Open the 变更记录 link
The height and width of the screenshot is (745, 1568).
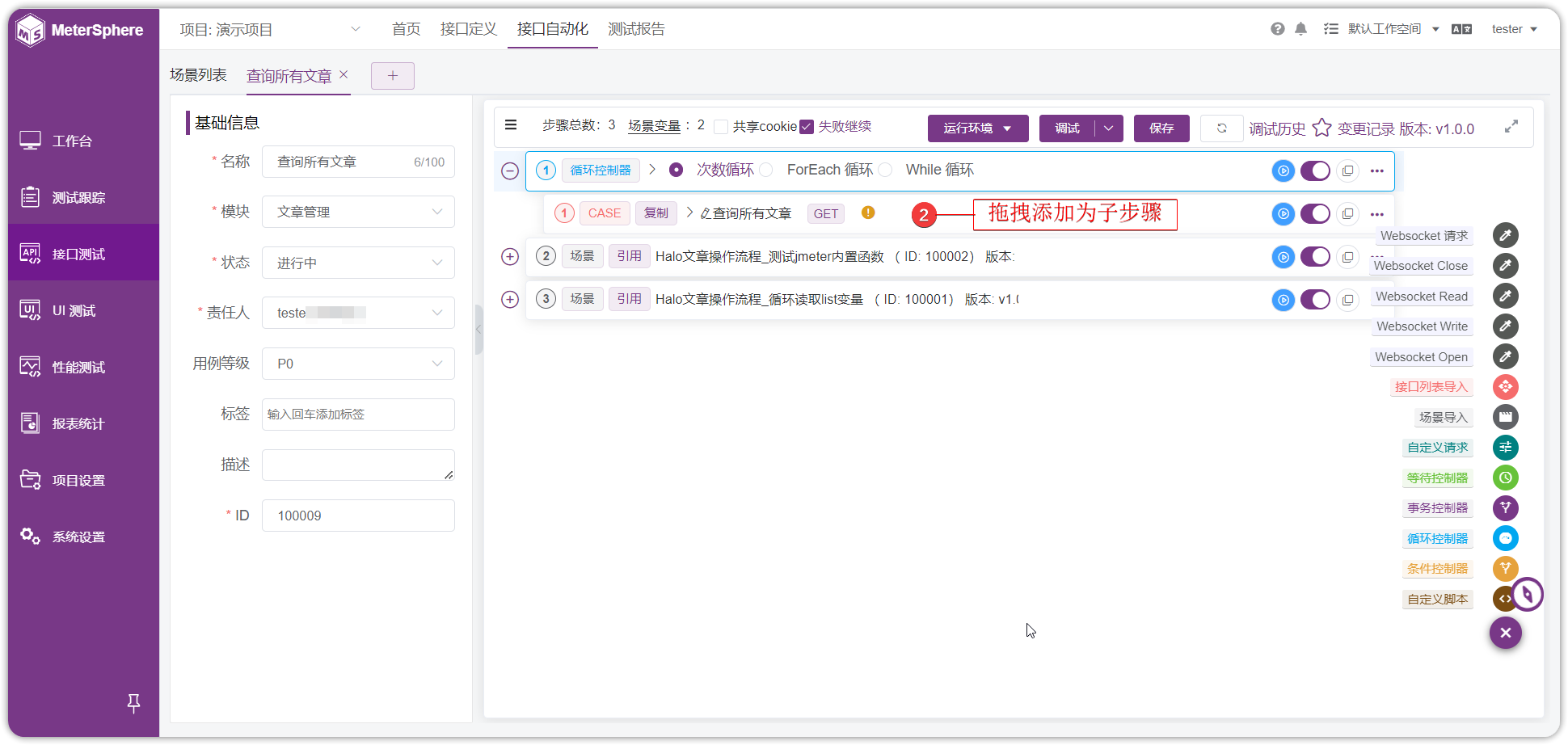1366,128
